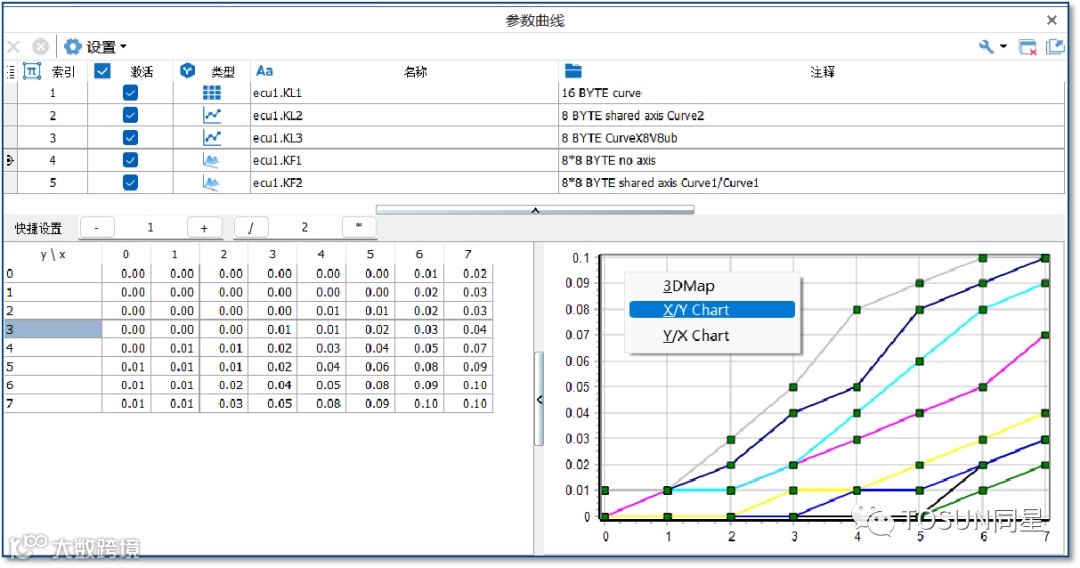
Task: Click the minus quick-set button
Action: 96,227
